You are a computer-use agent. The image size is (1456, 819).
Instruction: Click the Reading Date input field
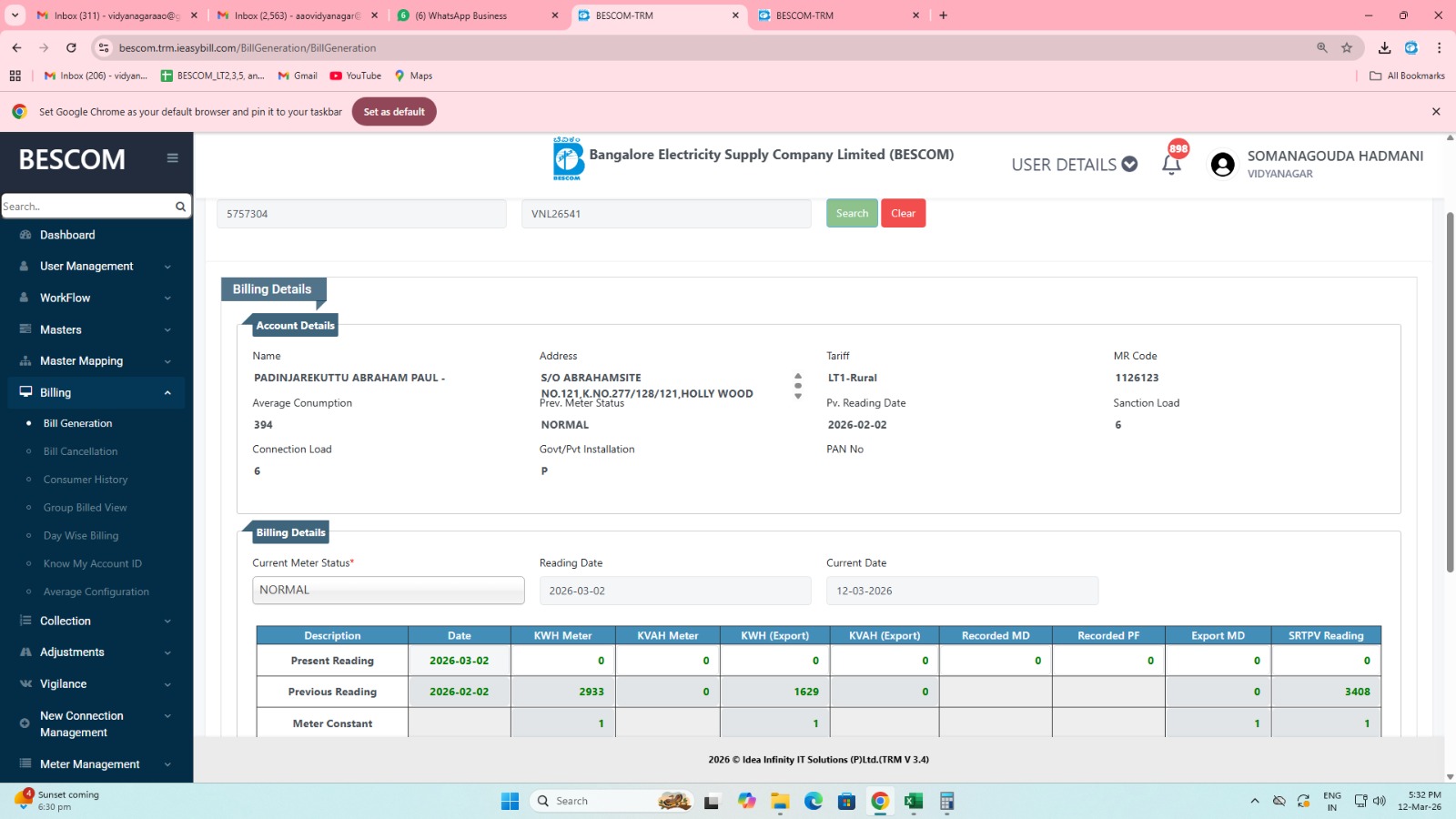(674, 591)
